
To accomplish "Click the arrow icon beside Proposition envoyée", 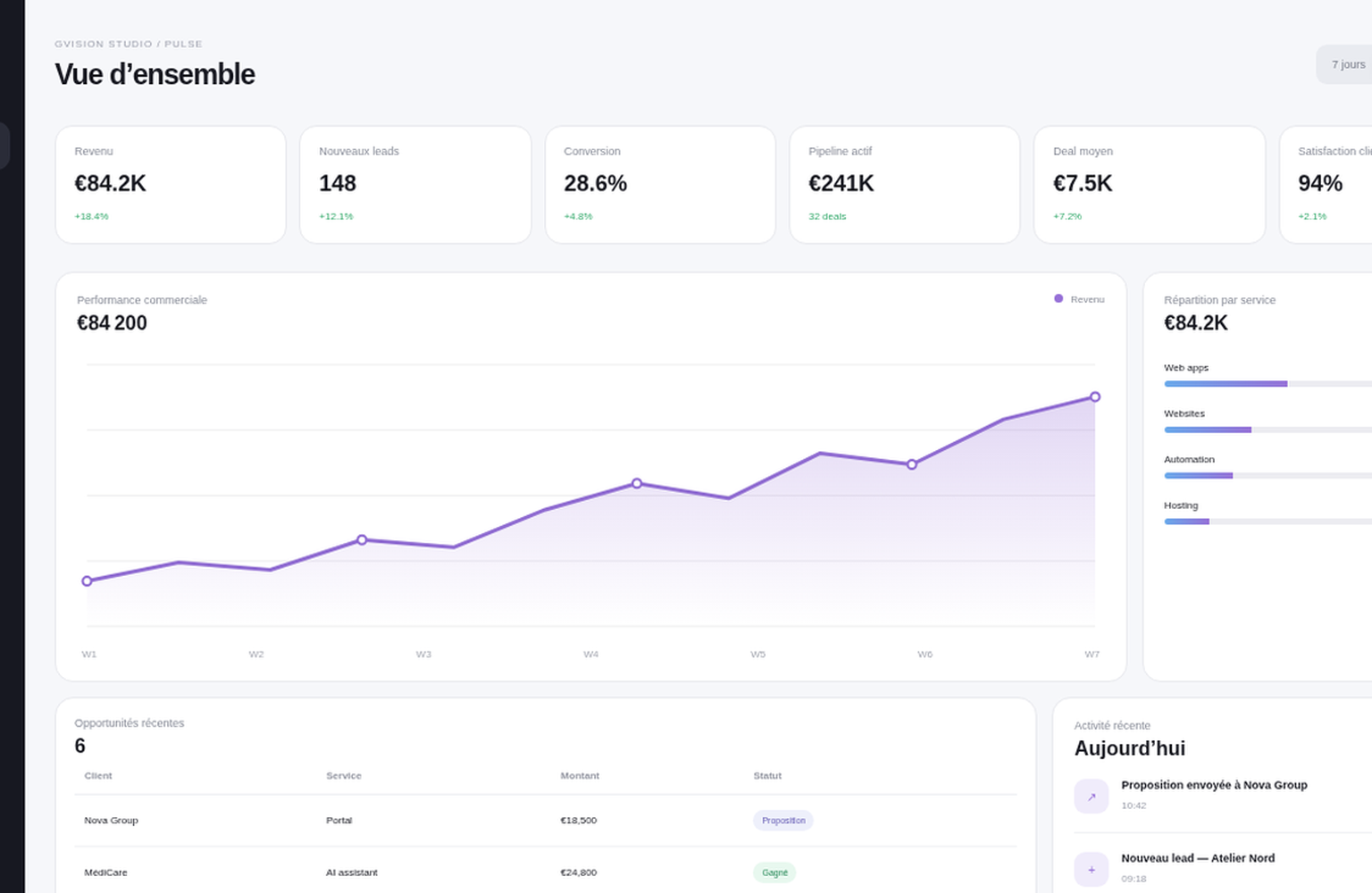I will tap(1091, 797).
